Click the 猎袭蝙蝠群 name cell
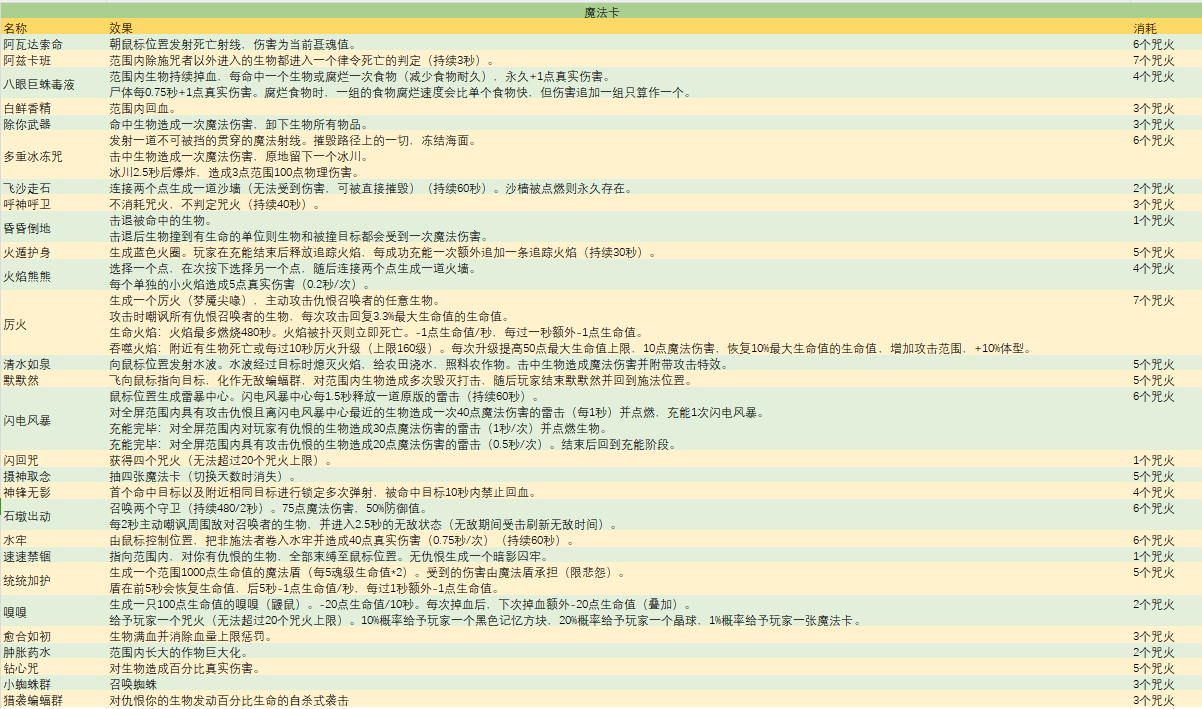The width and height of the screenshot is (1202, 709). click(33, 700)
